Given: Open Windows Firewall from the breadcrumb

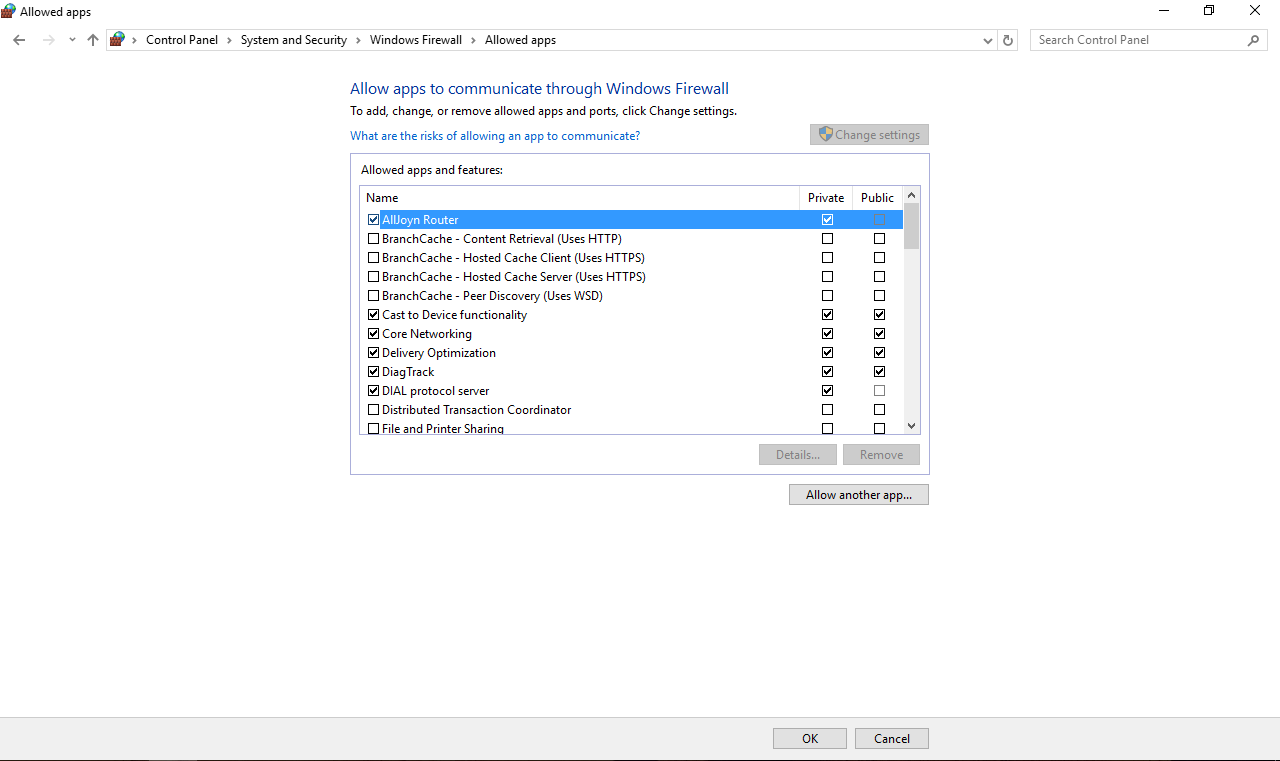Looking at the screenshot, I should point(416,40).
